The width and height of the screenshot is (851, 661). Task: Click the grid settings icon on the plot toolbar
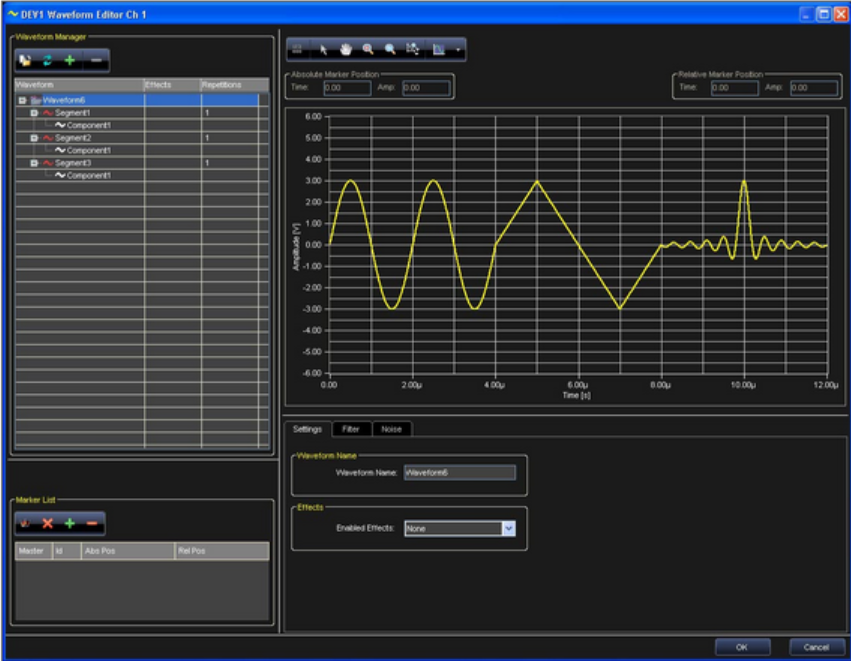click(297, 47)
